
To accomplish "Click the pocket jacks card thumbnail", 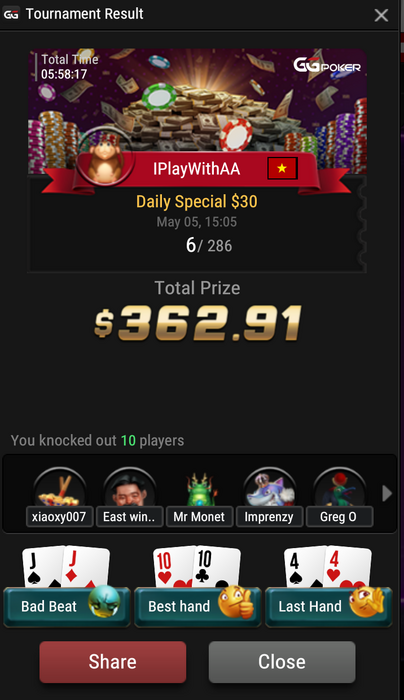I will [x=66, y=567].
